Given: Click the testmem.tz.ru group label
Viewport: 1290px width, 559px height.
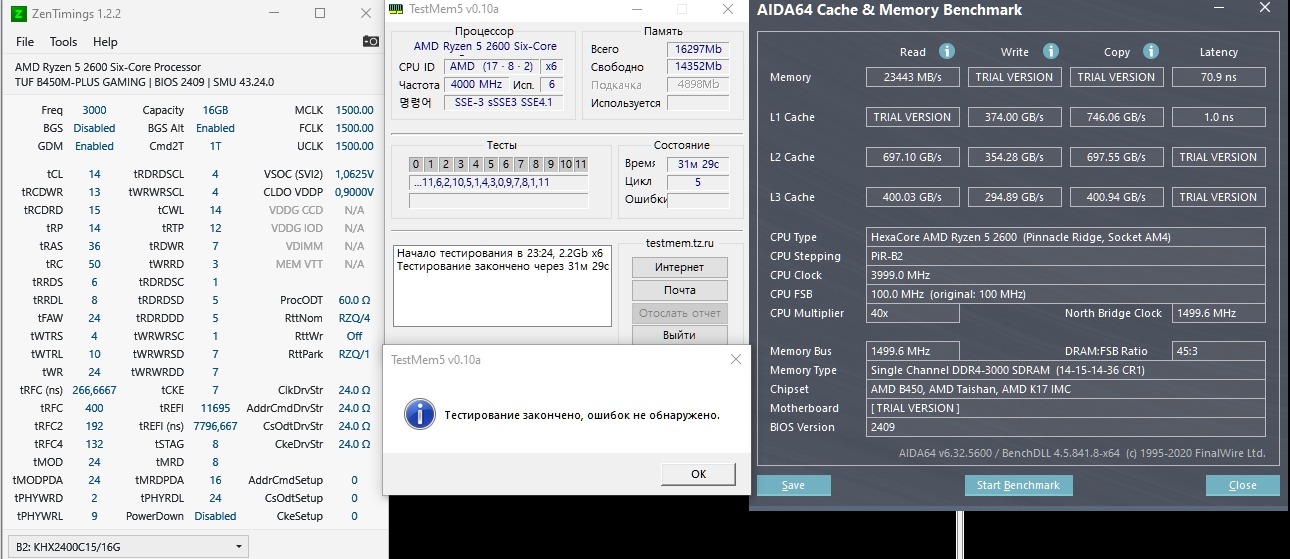Looking at the screenshot, I should [680, 242].
